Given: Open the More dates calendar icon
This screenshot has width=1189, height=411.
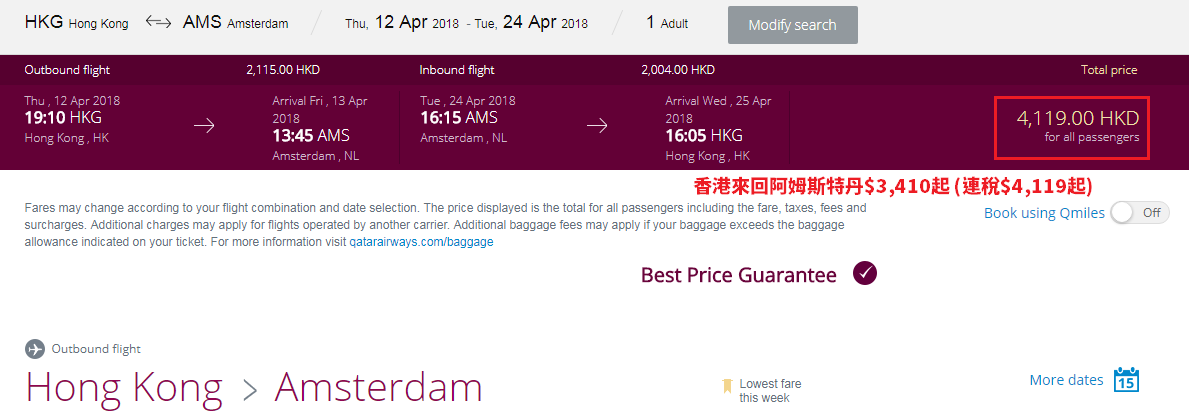Looking at the screenshot, I should click(x=1127, y=379).
